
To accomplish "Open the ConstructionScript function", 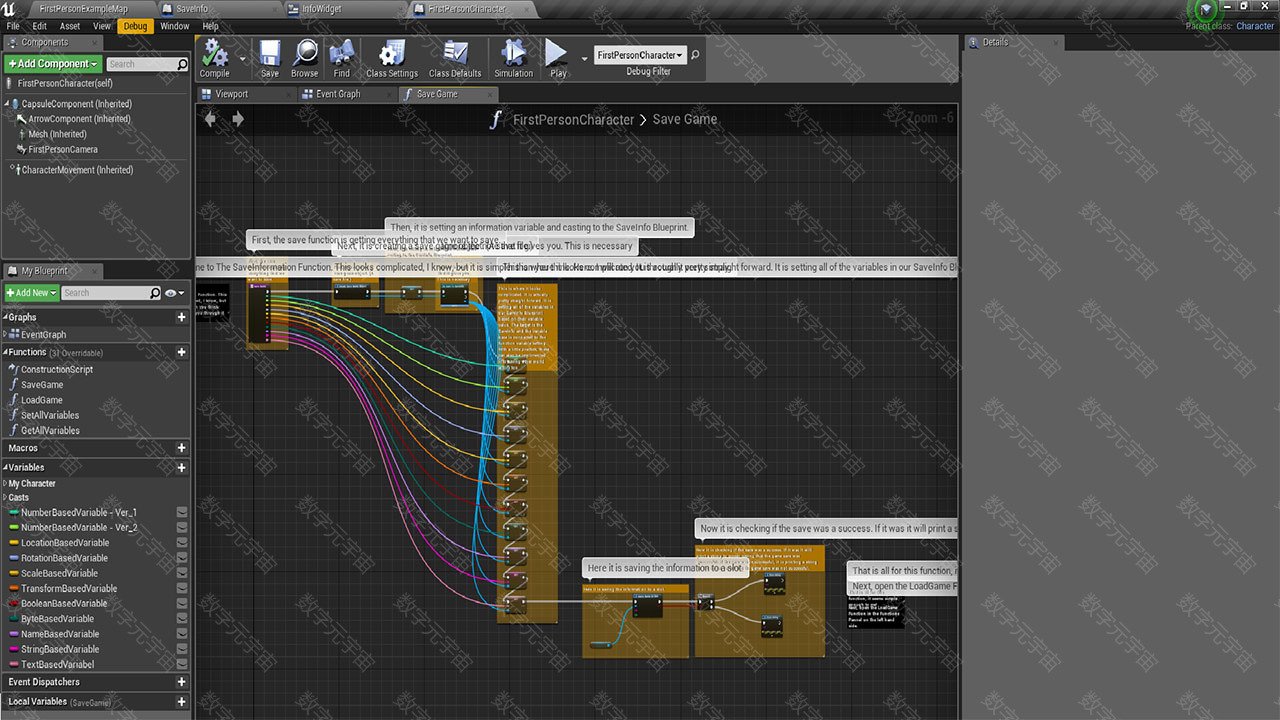I will pyautogui.click(x=57, y=369).
